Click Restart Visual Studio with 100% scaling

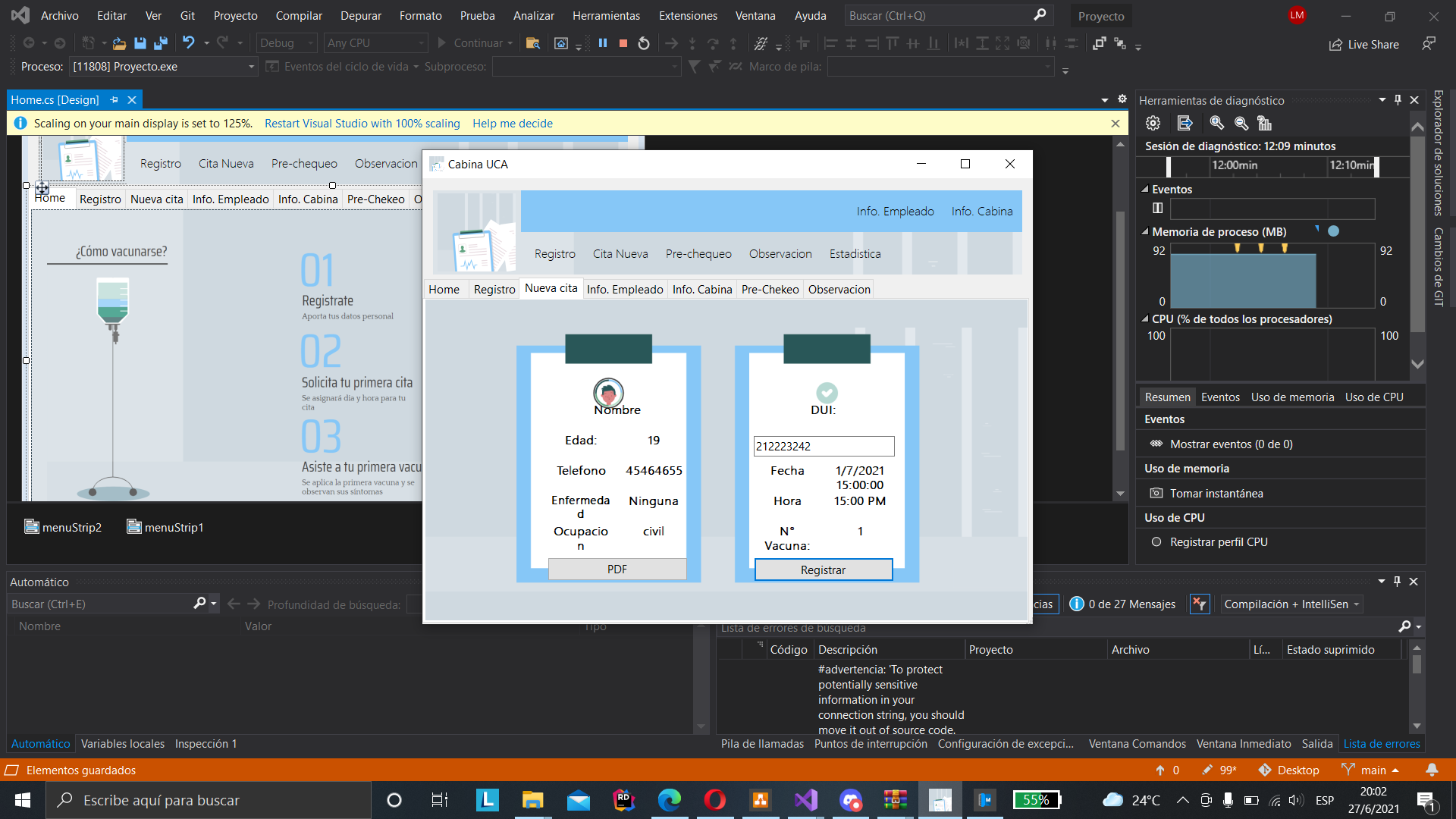click(362, 123)
